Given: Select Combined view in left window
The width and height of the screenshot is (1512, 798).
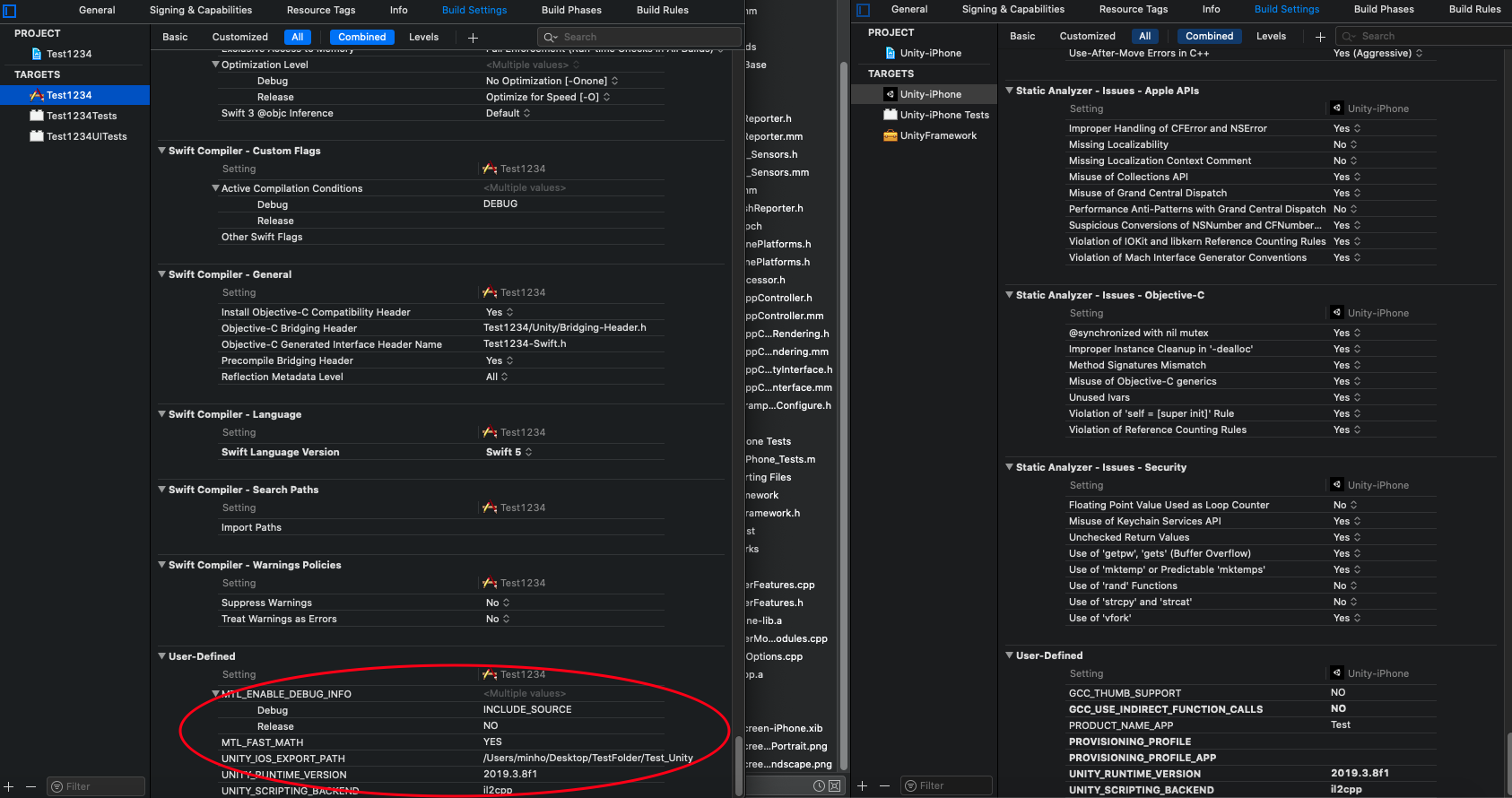Looking at the screenshot, I should [x=362, y=37].
